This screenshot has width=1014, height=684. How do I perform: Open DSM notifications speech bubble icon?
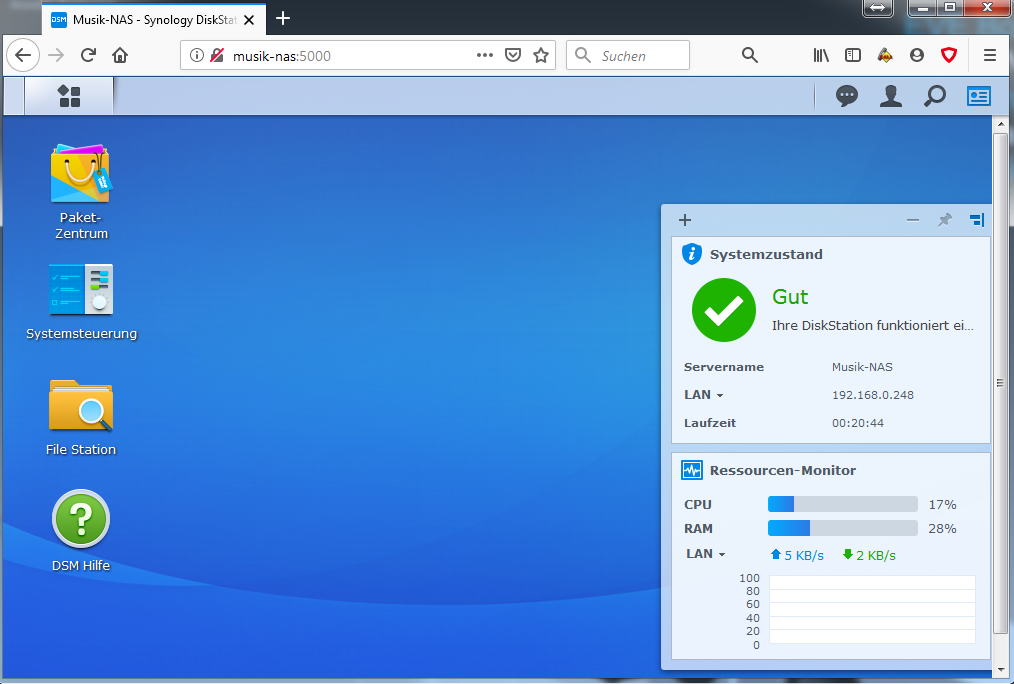tap(847, 96)
